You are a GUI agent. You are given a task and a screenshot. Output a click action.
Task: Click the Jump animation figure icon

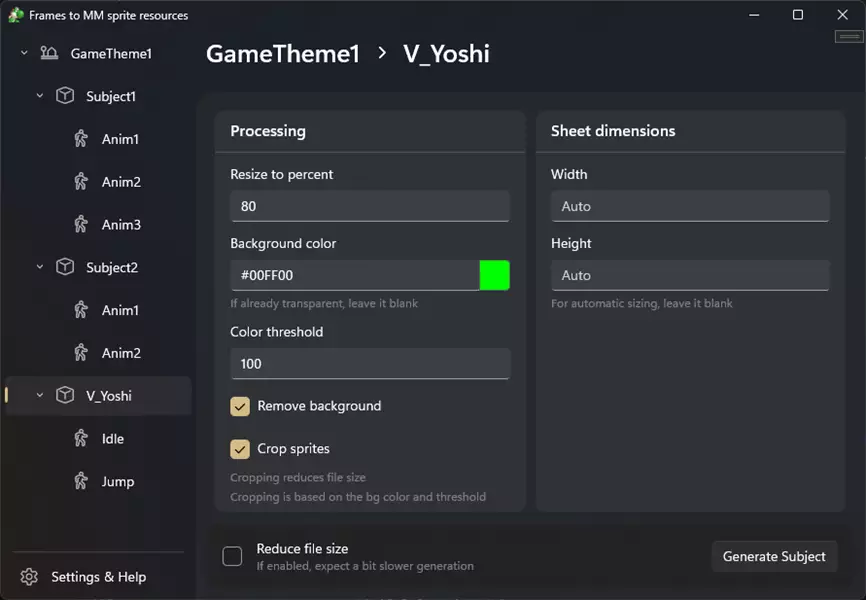81,481
